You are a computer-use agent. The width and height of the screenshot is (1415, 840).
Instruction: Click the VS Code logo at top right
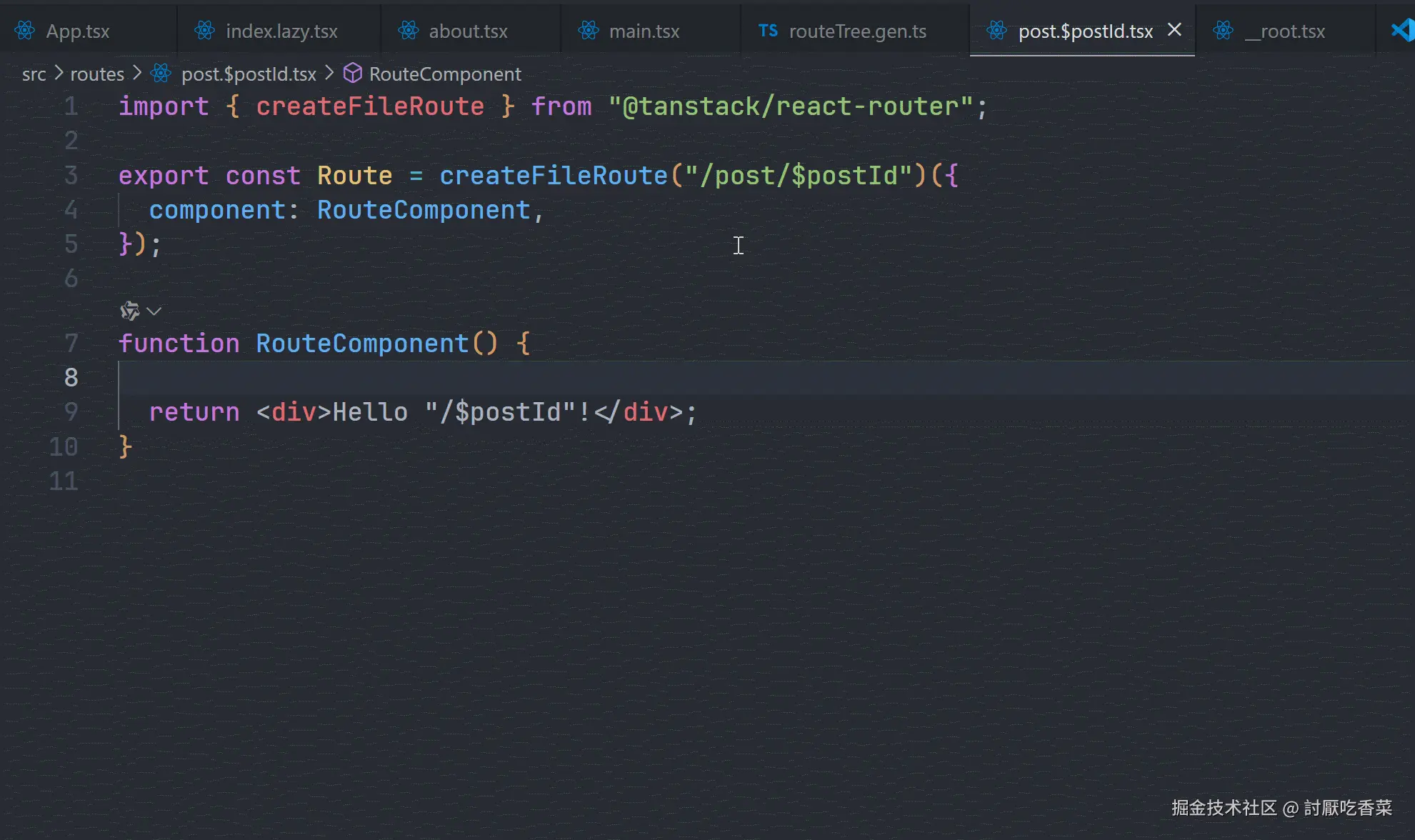pyautogui.click(x=1402, y=30)
